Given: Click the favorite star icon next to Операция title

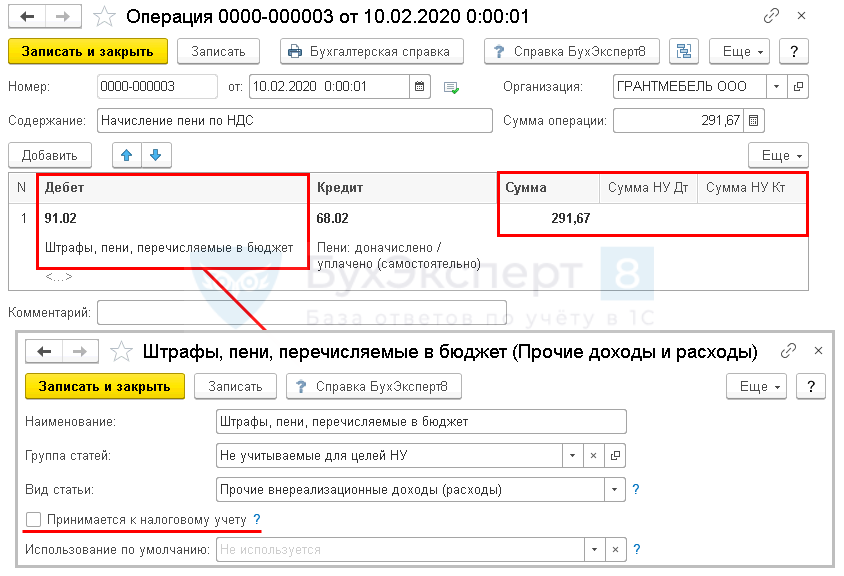Looking at the screenshot, I should (104, 17).
